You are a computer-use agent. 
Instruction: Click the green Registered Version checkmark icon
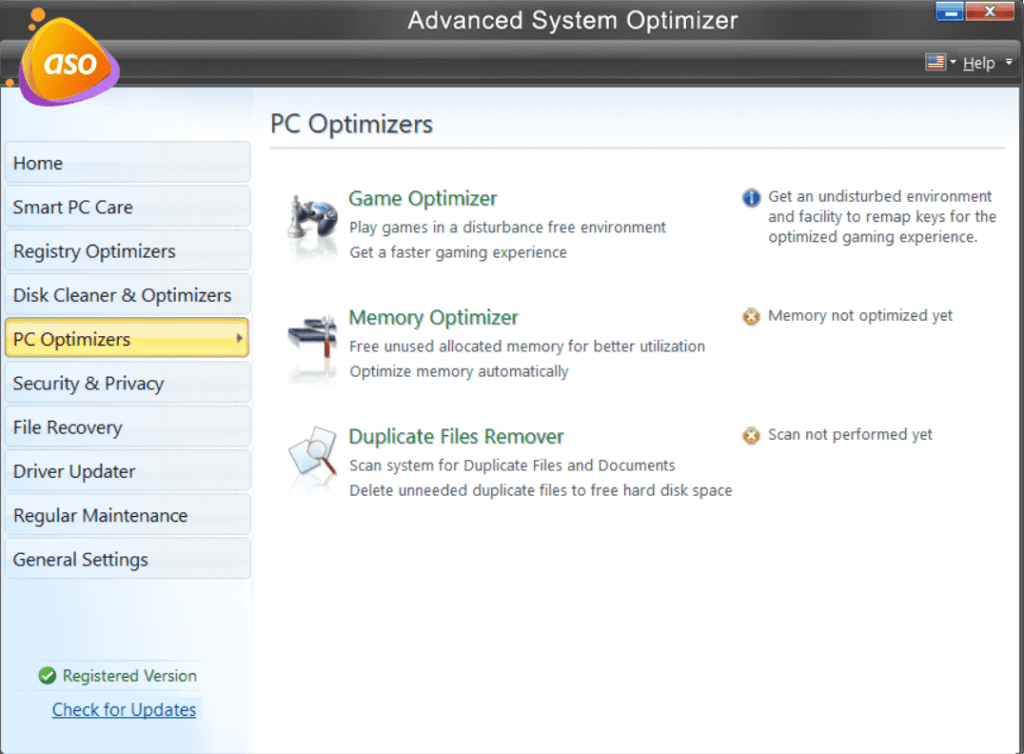tap(47, 676)
